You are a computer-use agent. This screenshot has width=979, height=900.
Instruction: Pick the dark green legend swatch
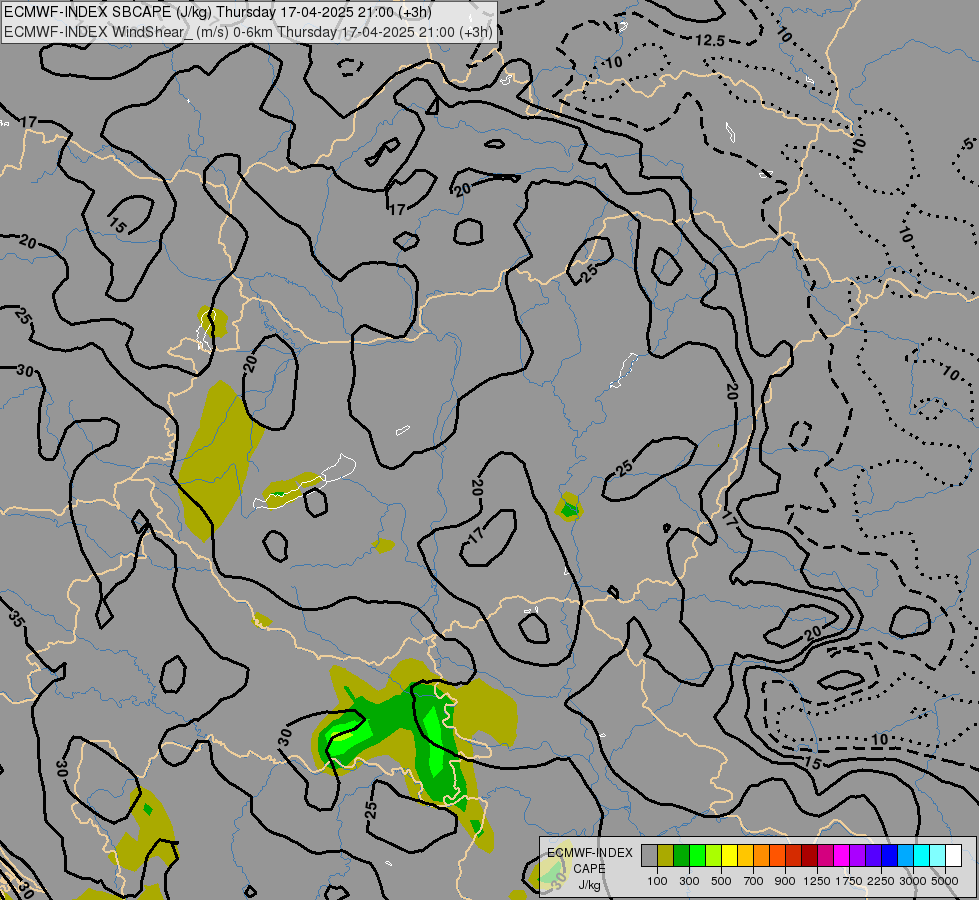(681, 855)
